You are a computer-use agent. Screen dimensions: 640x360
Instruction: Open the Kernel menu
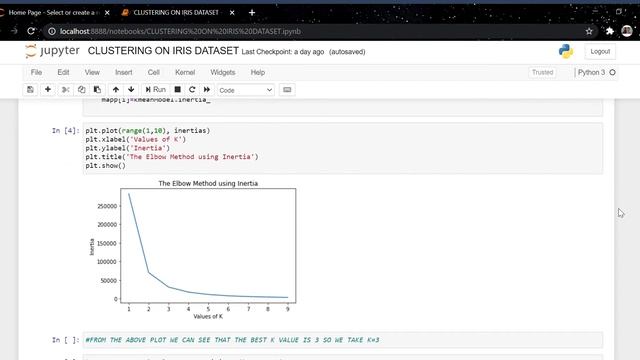coord(185,72)
